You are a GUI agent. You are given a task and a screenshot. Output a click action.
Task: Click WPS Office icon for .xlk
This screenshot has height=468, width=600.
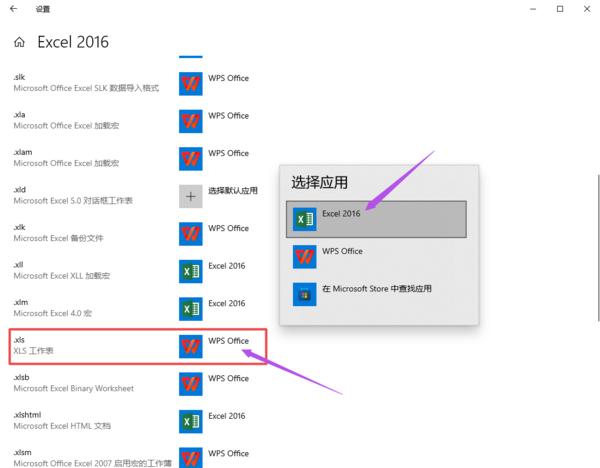tap(191, 234)
